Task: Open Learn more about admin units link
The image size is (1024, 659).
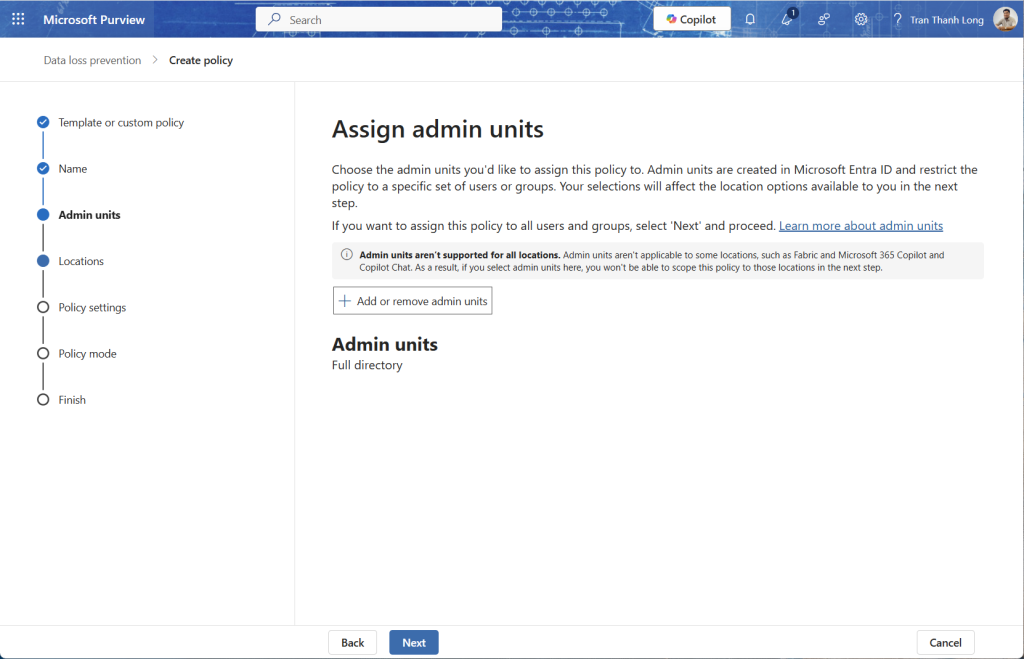Action: point(860,226)
